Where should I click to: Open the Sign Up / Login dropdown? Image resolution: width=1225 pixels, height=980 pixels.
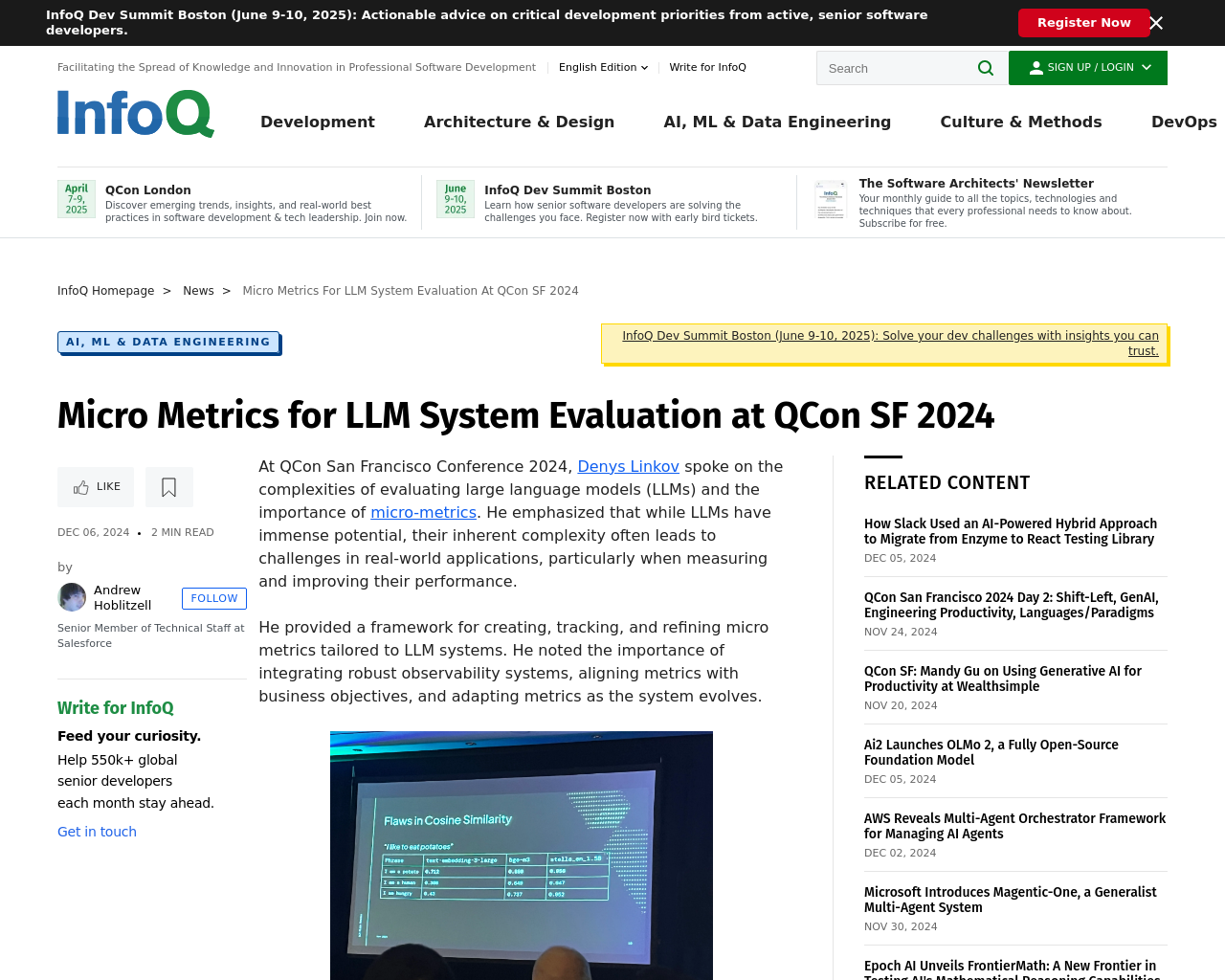1088,68
